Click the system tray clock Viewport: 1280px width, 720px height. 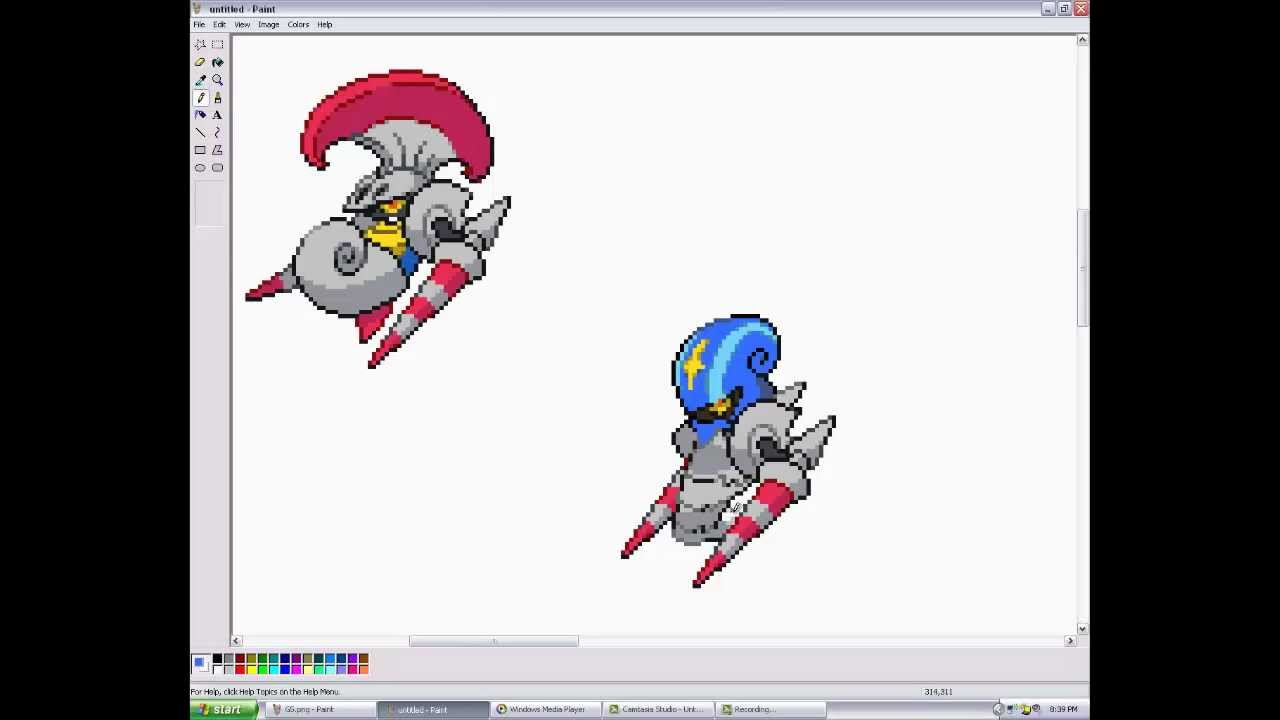click(1063, 710)
